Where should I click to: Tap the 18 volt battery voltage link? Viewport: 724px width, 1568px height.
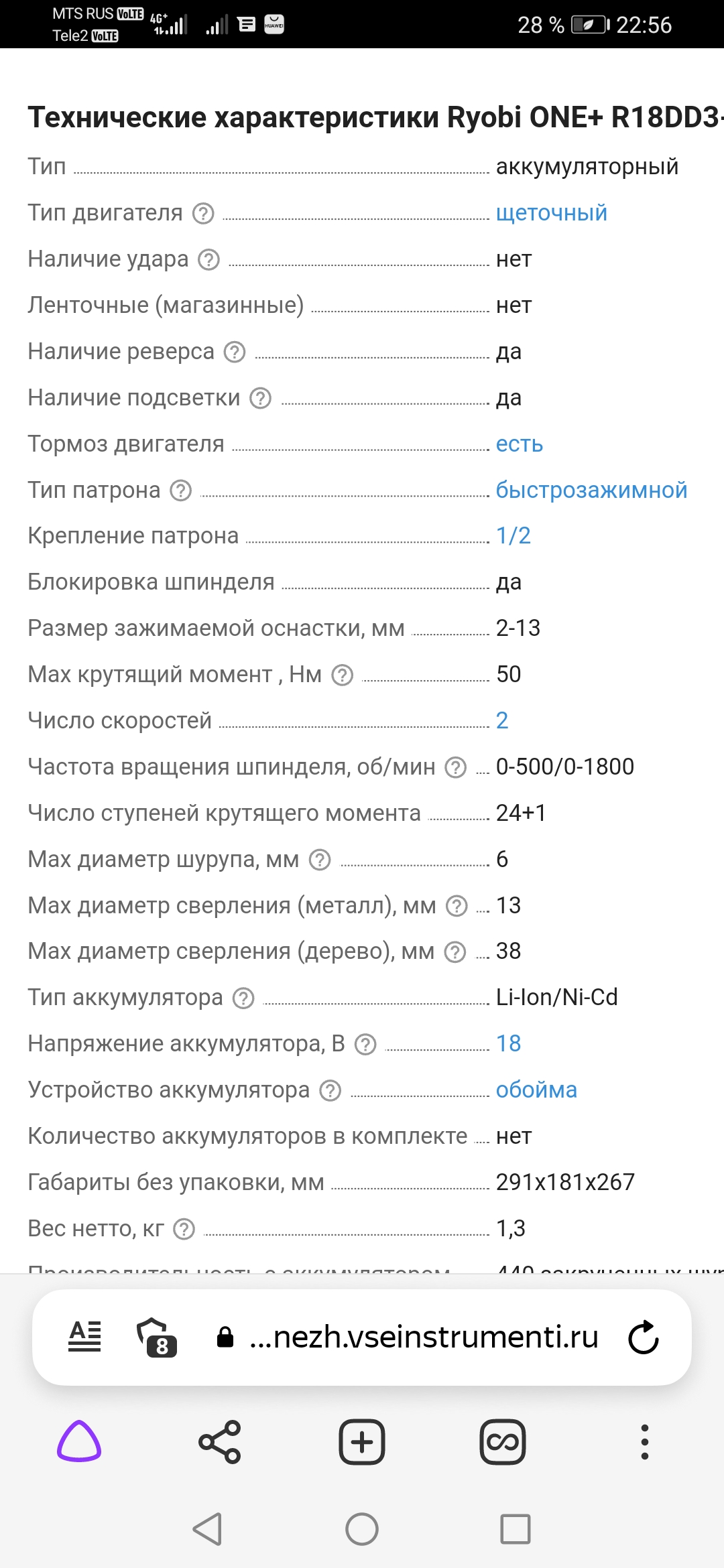(507, 1043)
